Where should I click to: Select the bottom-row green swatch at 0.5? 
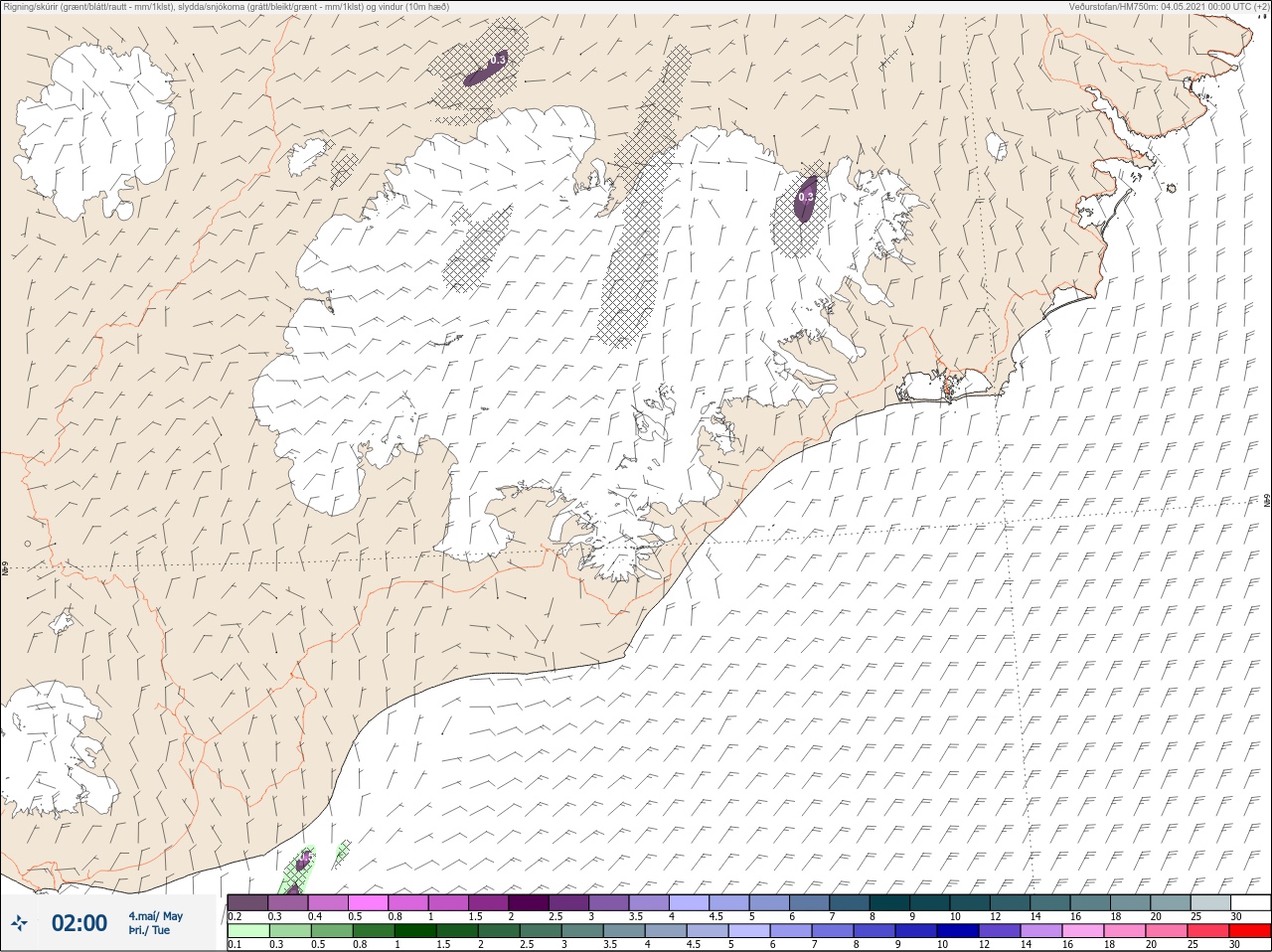point(332,931)
